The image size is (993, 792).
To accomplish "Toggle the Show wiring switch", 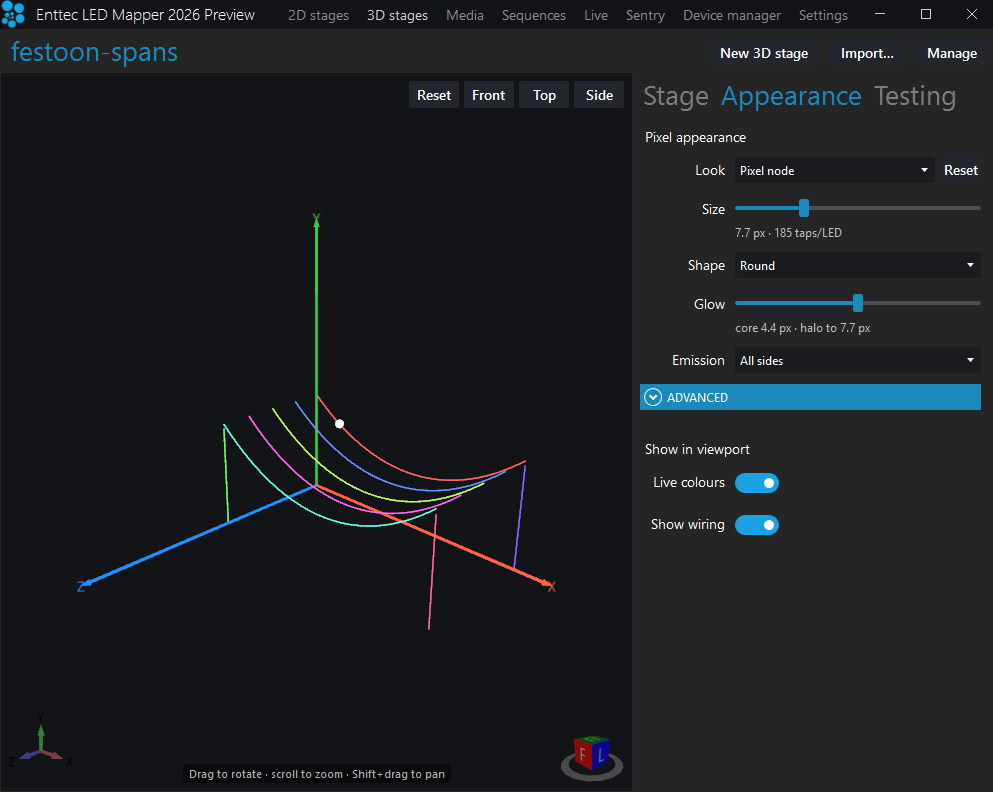I will 757,525.
